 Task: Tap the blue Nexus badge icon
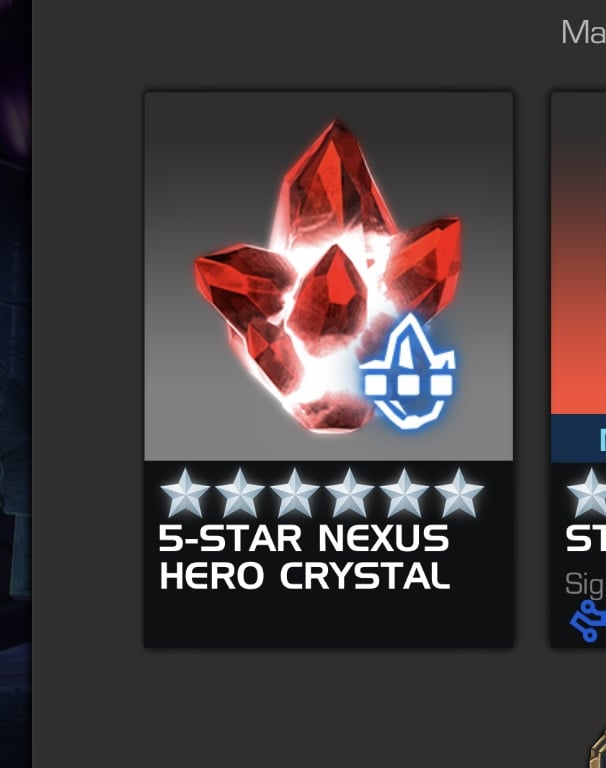[x=408, y=372]
